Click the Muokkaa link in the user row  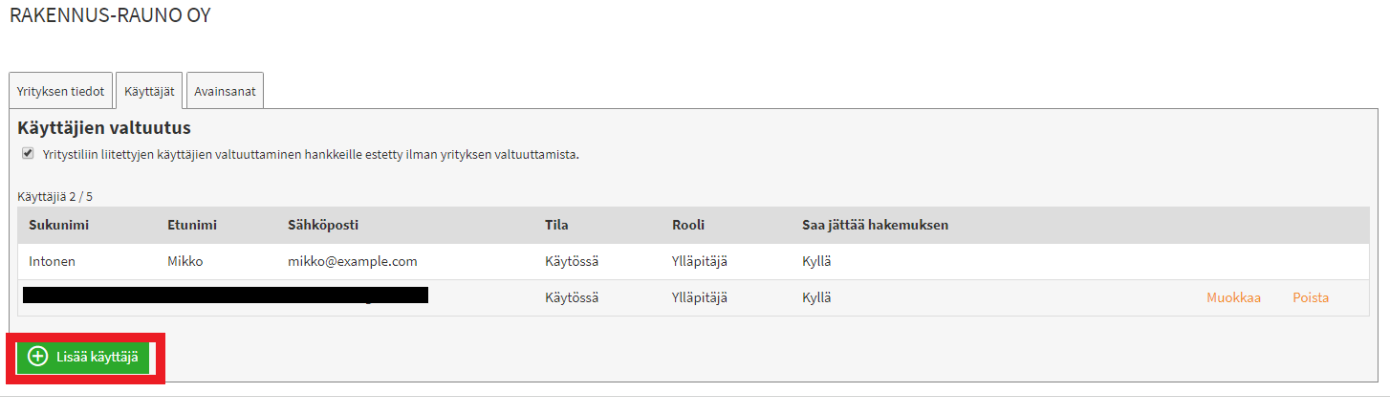tap(1233, 298)
